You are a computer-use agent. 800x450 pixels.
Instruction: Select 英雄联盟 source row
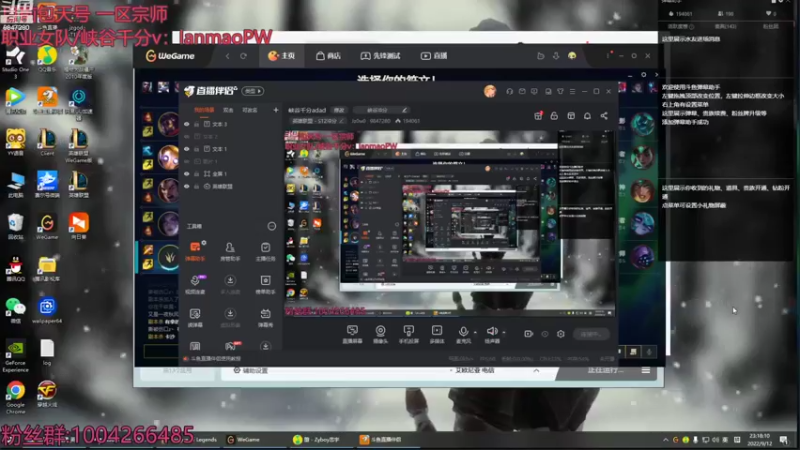point(230,186)
